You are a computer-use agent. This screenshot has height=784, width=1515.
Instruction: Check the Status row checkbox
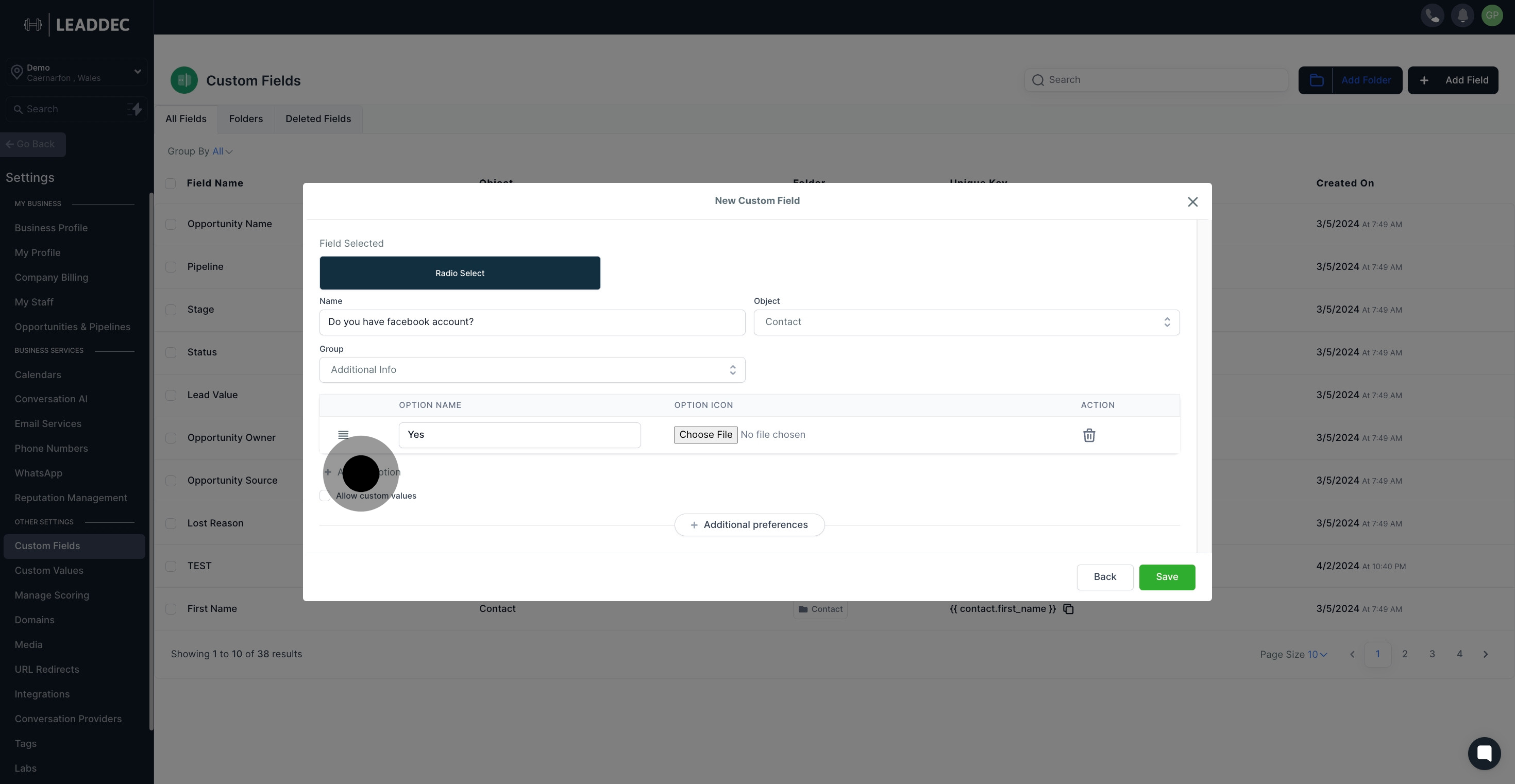click(171, 352)
